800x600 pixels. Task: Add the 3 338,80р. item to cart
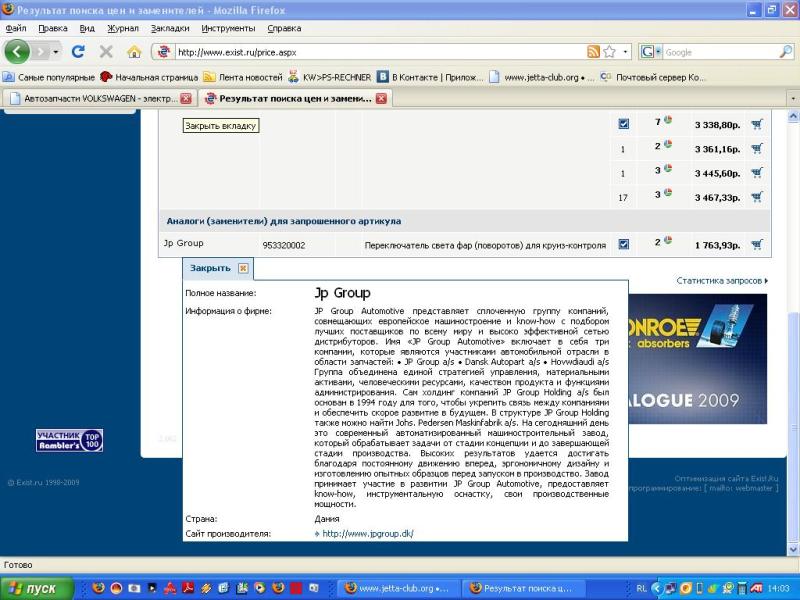[757, 124]
